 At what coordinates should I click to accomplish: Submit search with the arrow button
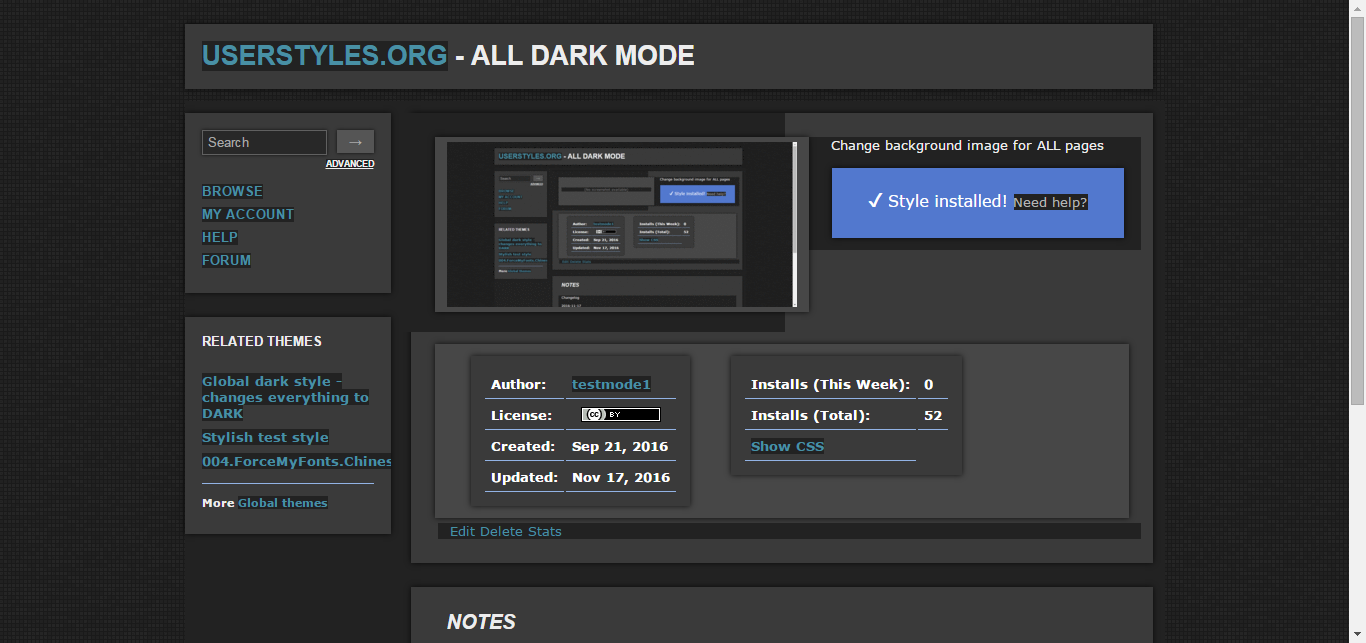tap(355, 142)
